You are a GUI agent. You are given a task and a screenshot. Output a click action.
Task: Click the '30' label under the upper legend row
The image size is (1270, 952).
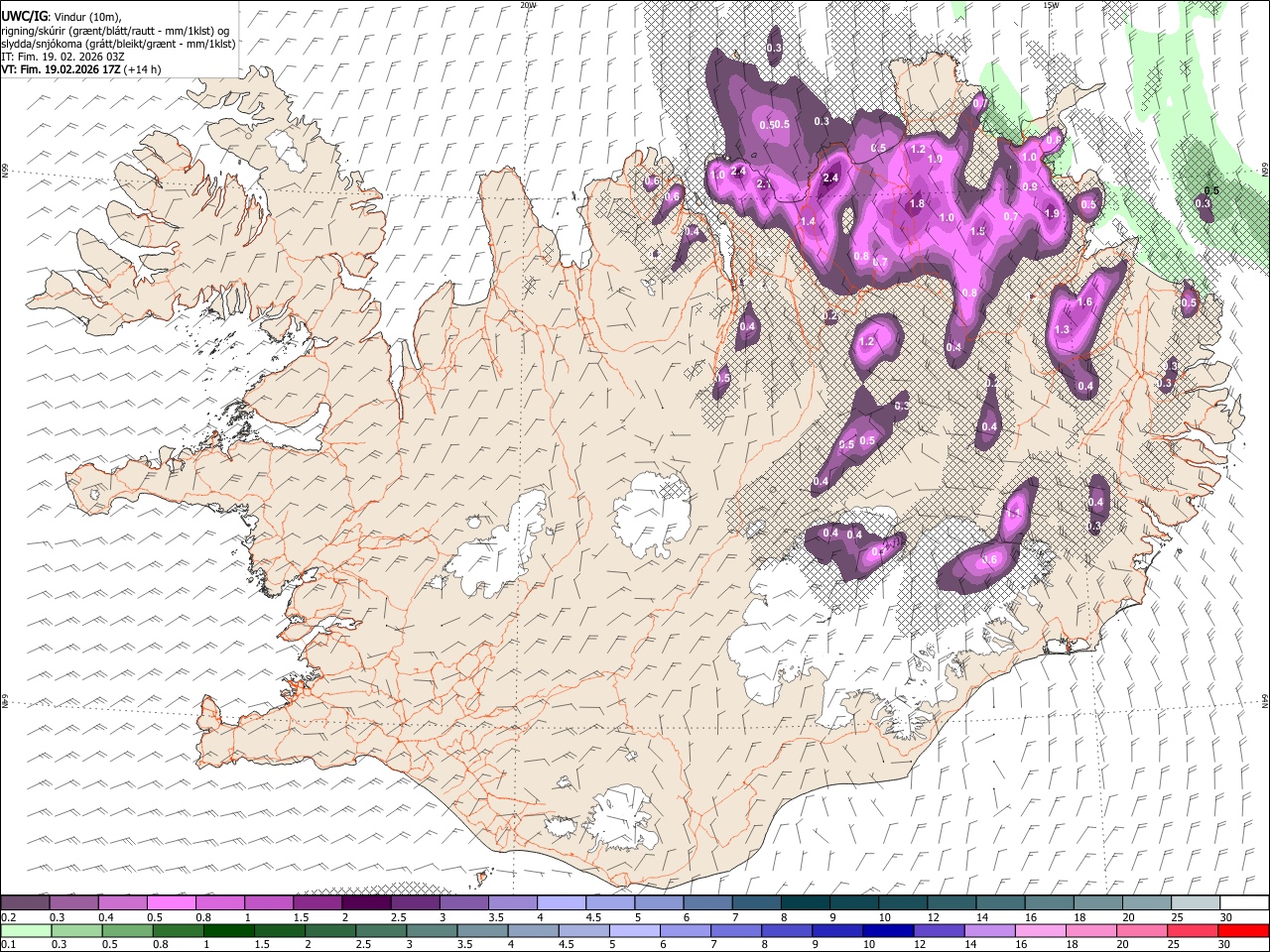click(x=1225, y=917)
